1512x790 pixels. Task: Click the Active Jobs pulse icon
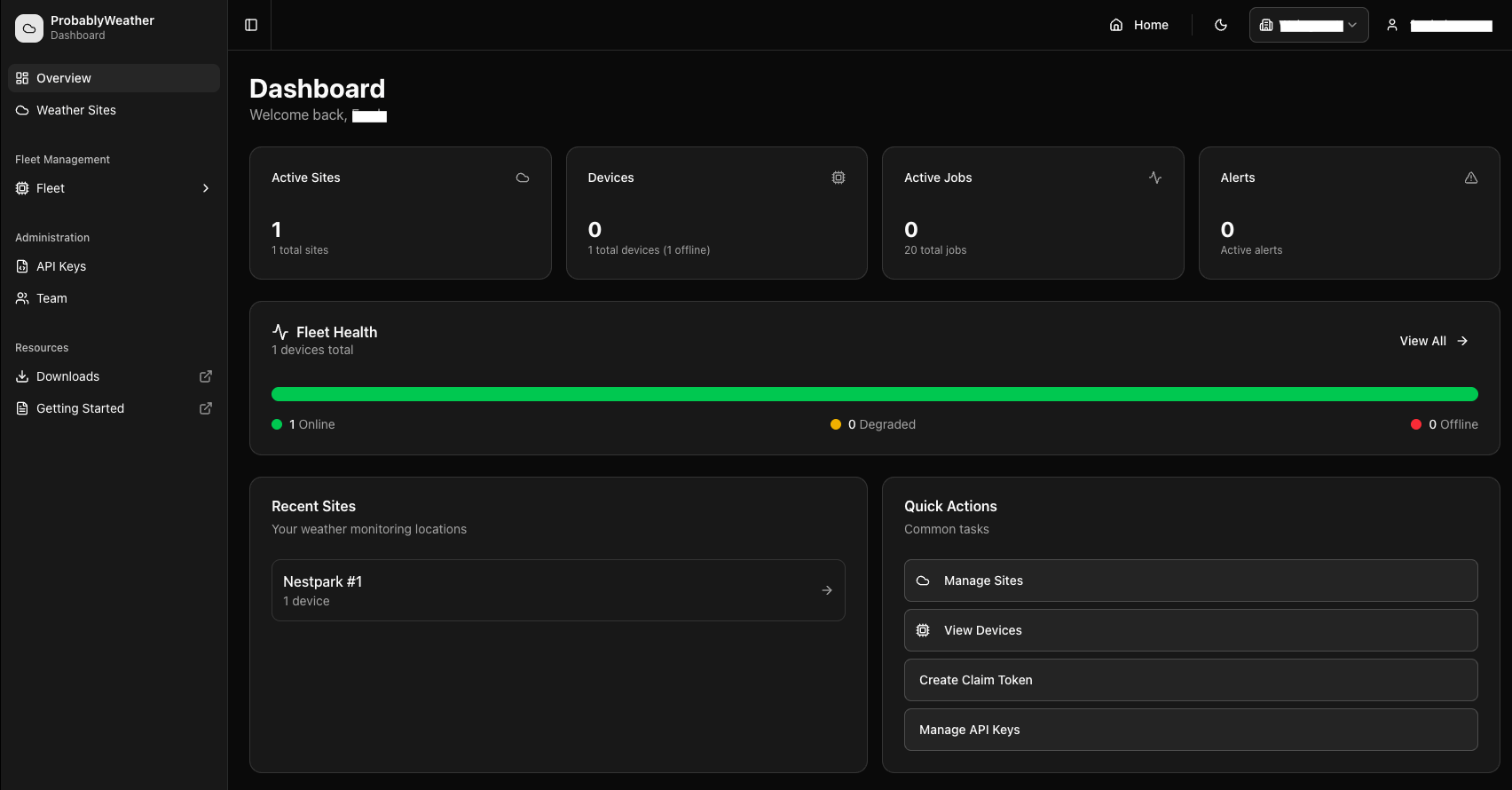tap(1154, 178)
